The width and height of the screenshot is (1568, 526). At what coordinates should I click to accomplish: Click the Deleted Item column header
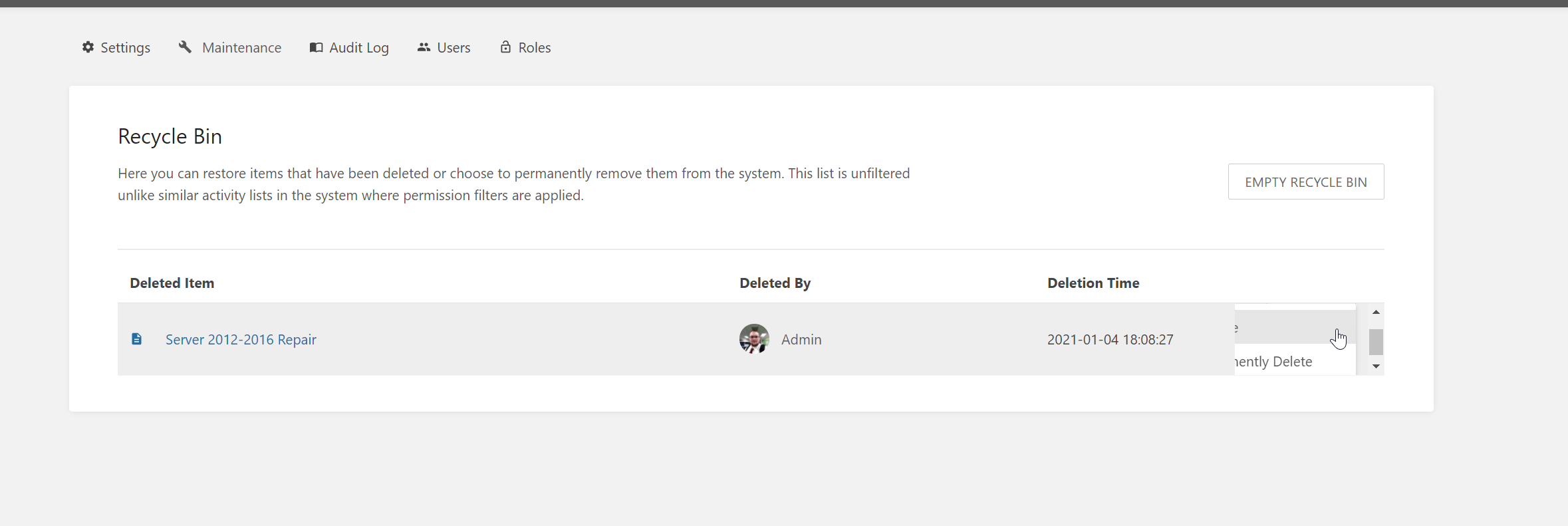pyautogui.click(x=172, y=283)
